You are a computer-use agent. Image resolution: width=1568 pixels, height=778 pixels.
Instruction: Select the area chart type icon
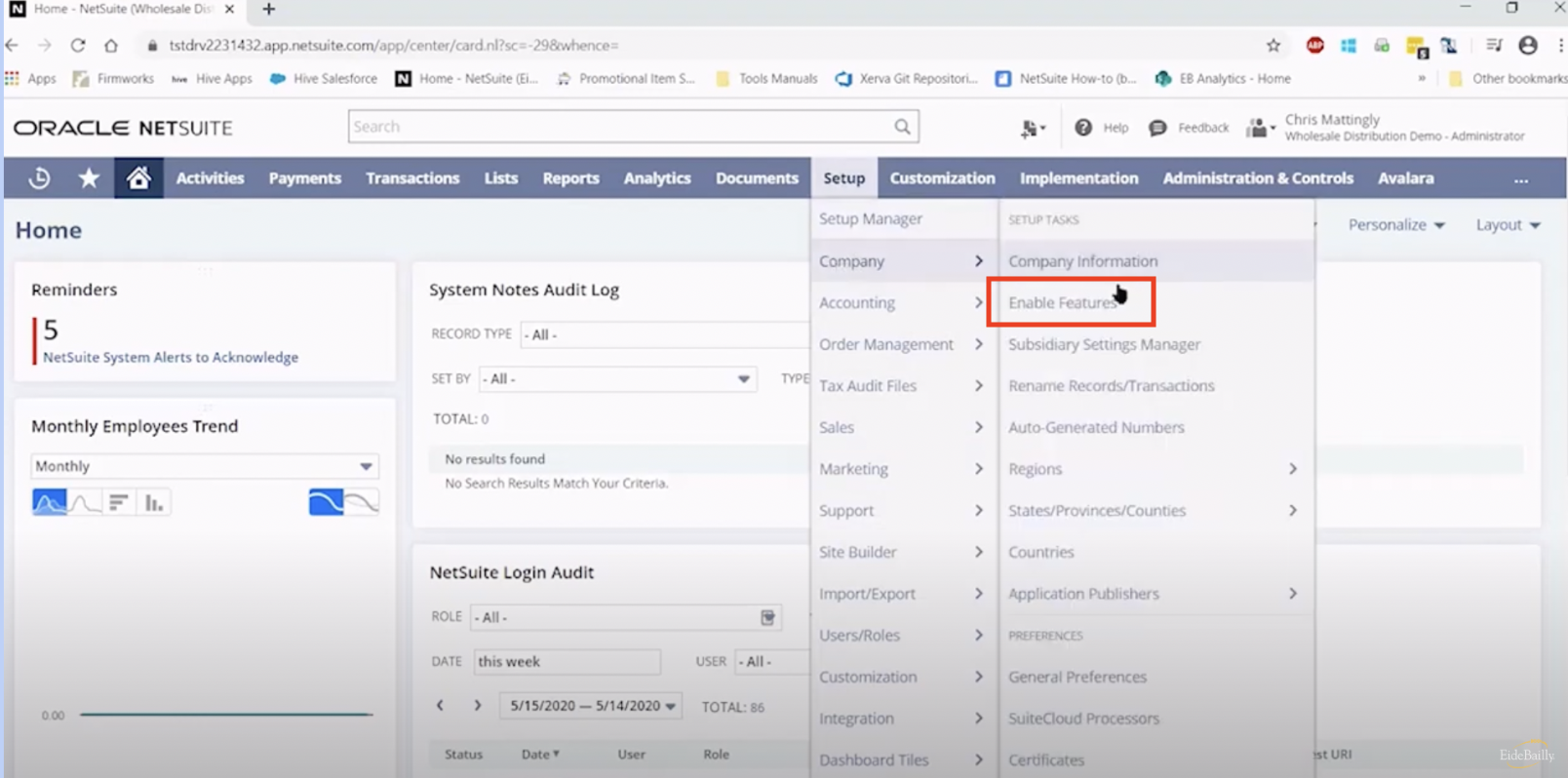[x=50, y=502]
